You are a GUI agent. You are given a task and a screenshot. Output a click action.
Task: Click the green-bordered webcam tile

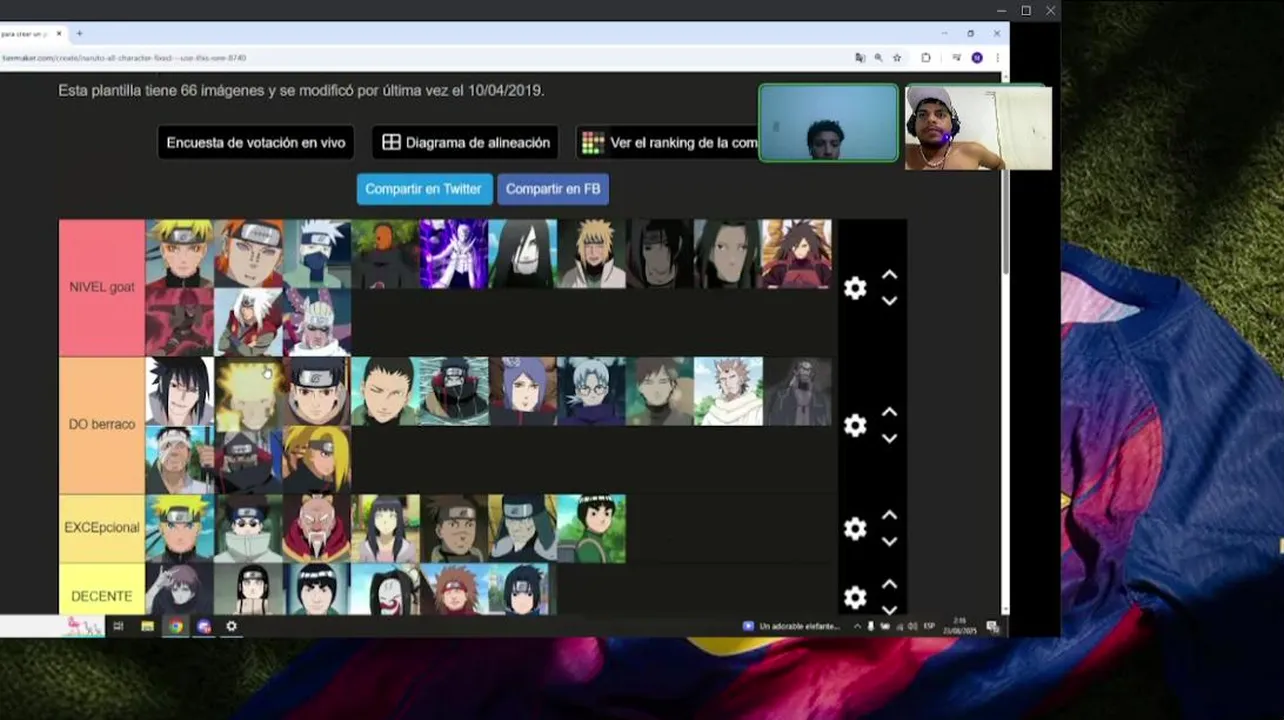[x=828, y=123]
